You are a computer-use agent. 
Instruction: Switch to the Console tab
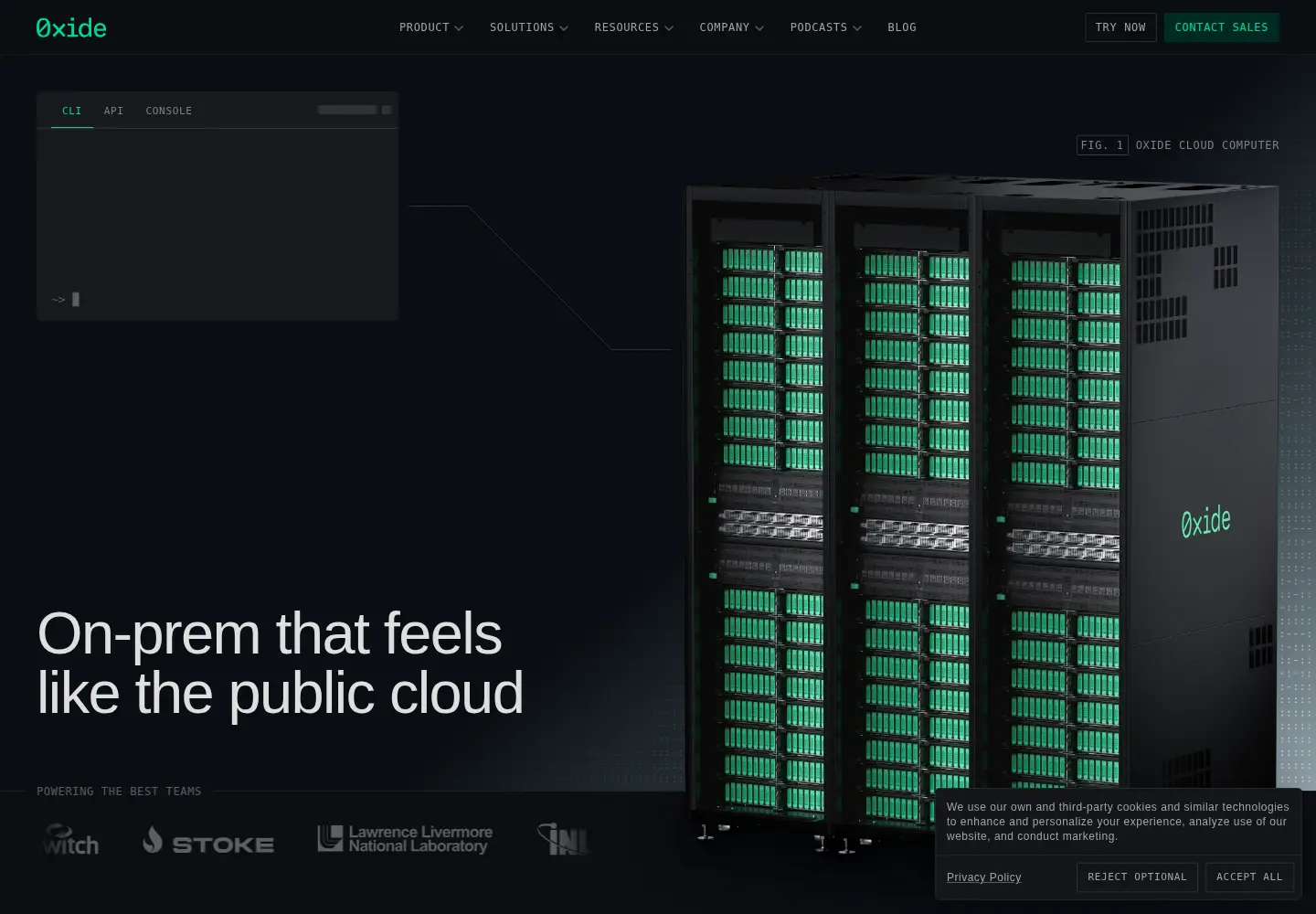(169, 111)
